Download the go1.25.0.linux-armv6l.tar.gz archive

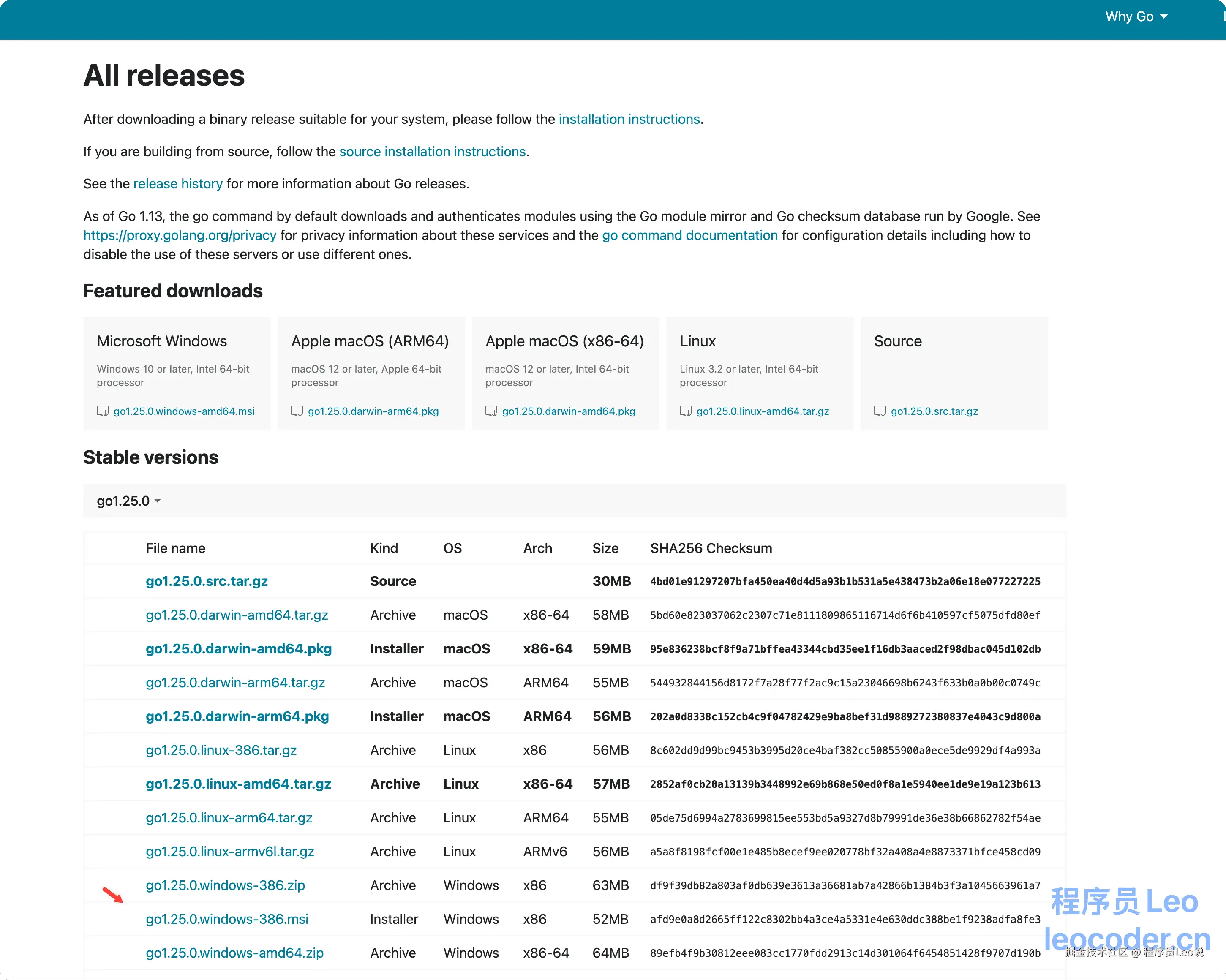pyautogui.click(x=230, y=852)
